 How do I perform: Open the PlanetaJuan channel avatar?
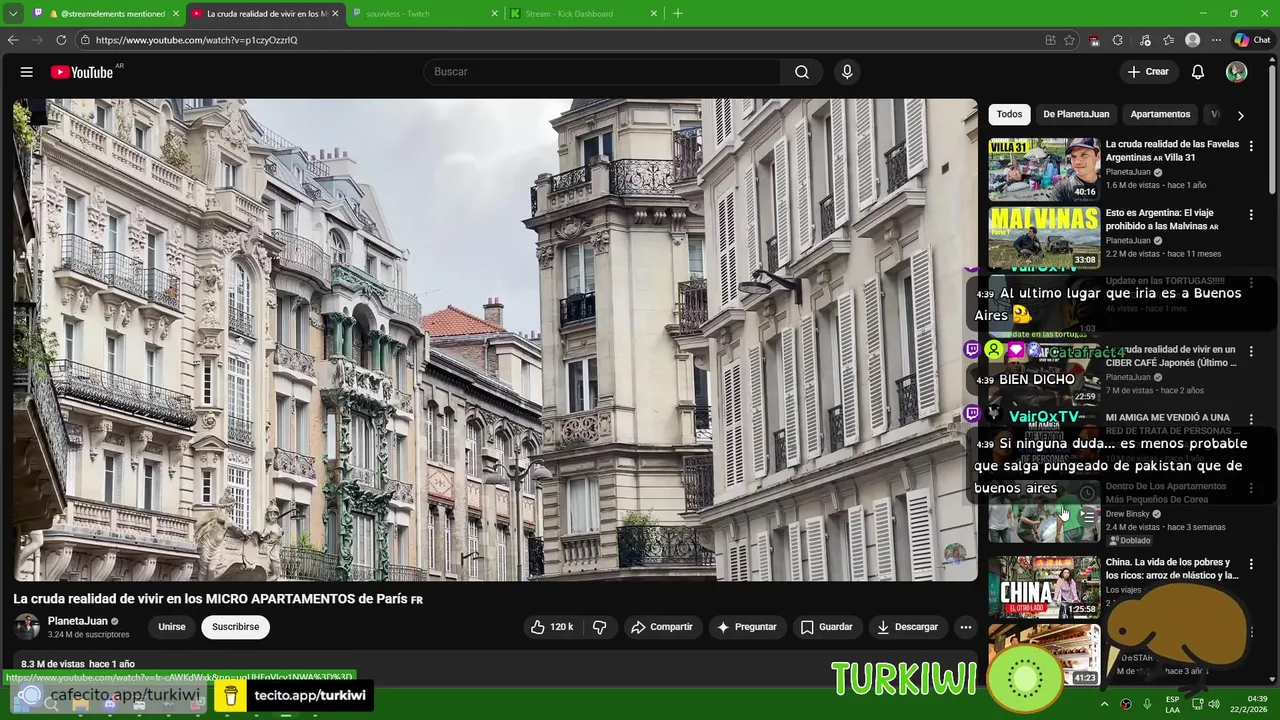27,627
